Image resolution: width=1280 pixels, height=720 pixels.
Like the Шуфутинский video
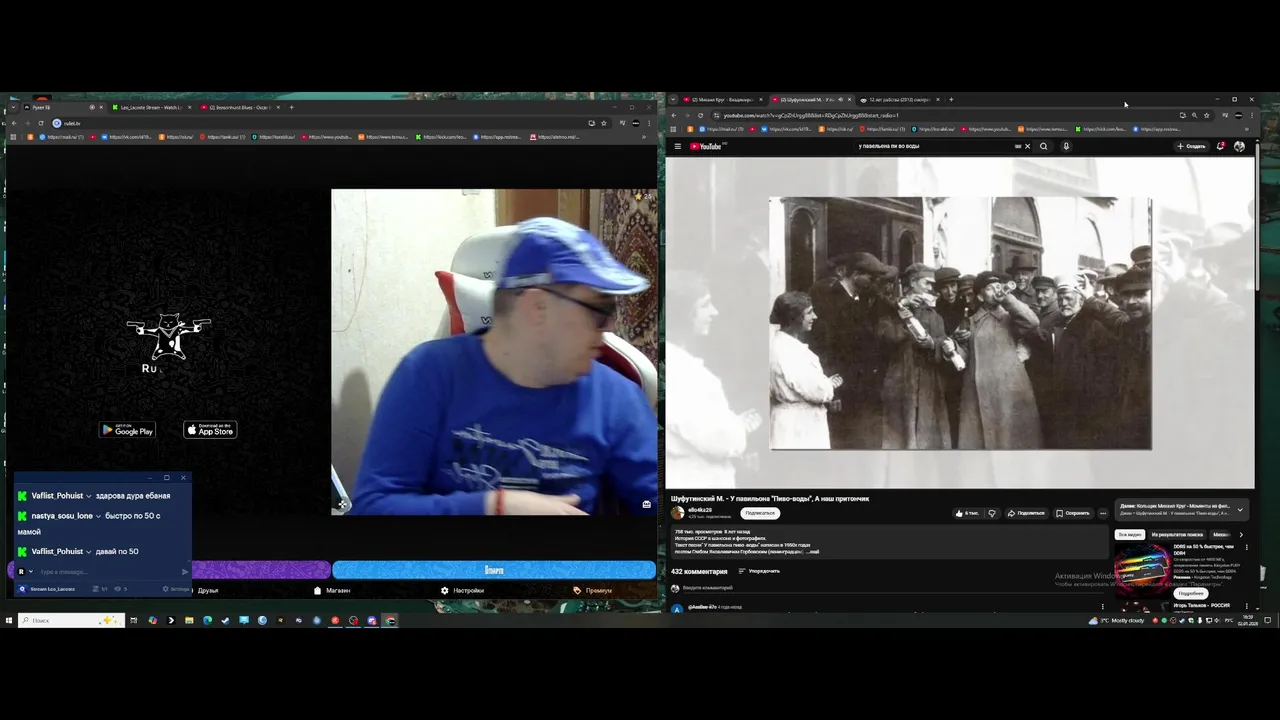(966, 513)
